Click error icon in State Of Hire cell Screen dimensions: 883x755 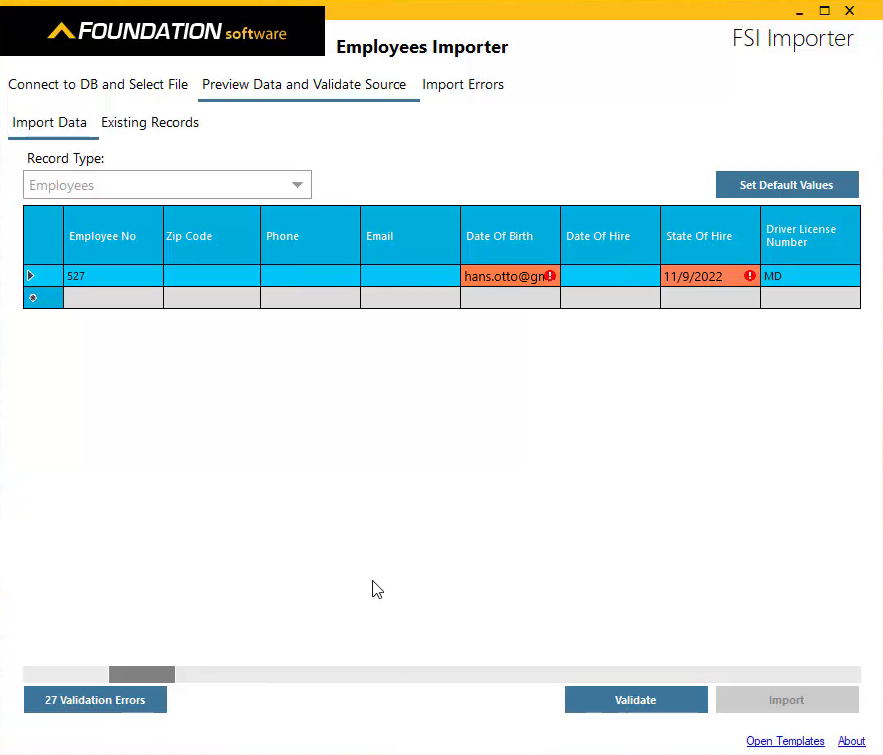750,276
